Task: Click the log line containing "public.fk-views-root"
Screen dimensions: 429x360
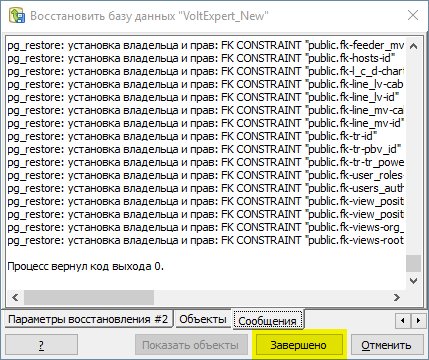Action: point(205,240)
